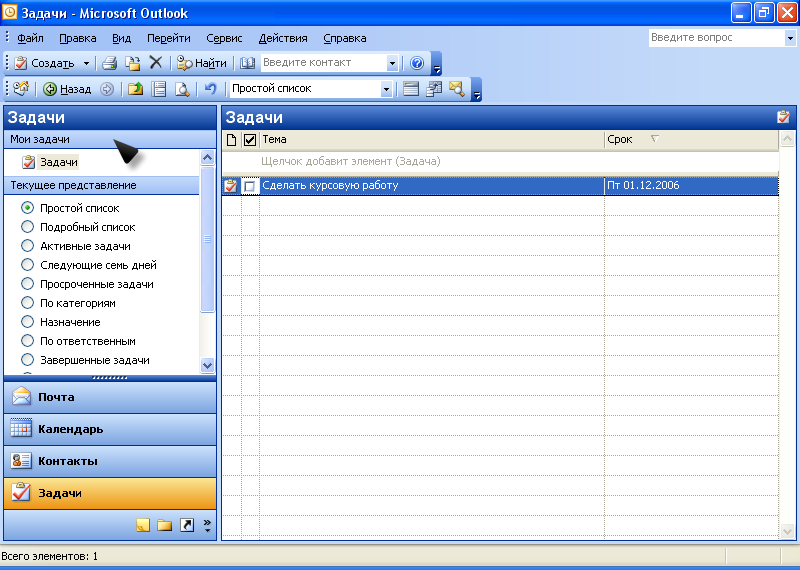
Task: Click the Forward arrow icon
Action: point(107,89)
